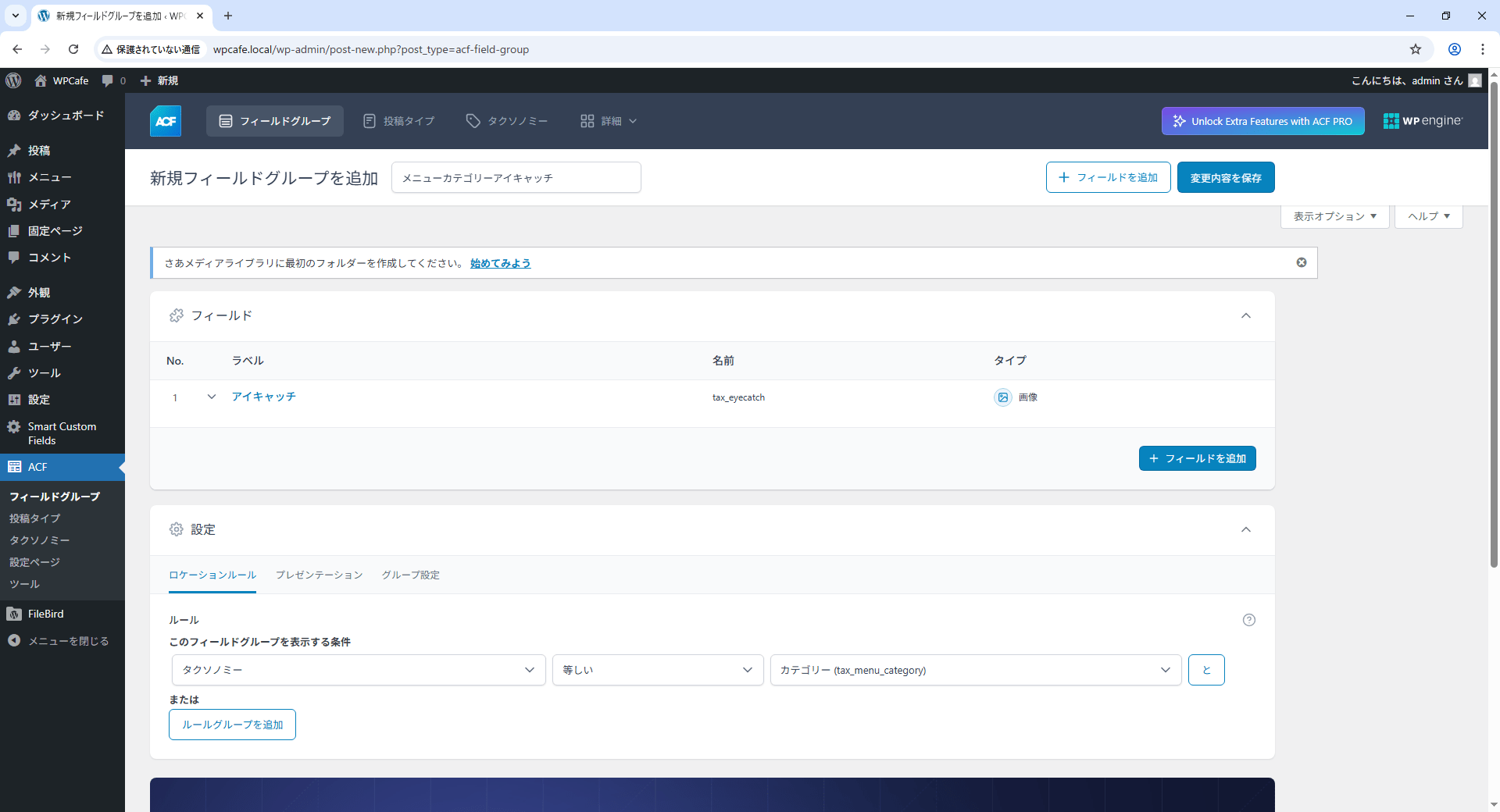Open the 等しい operator dropdown

pos(657,670)
